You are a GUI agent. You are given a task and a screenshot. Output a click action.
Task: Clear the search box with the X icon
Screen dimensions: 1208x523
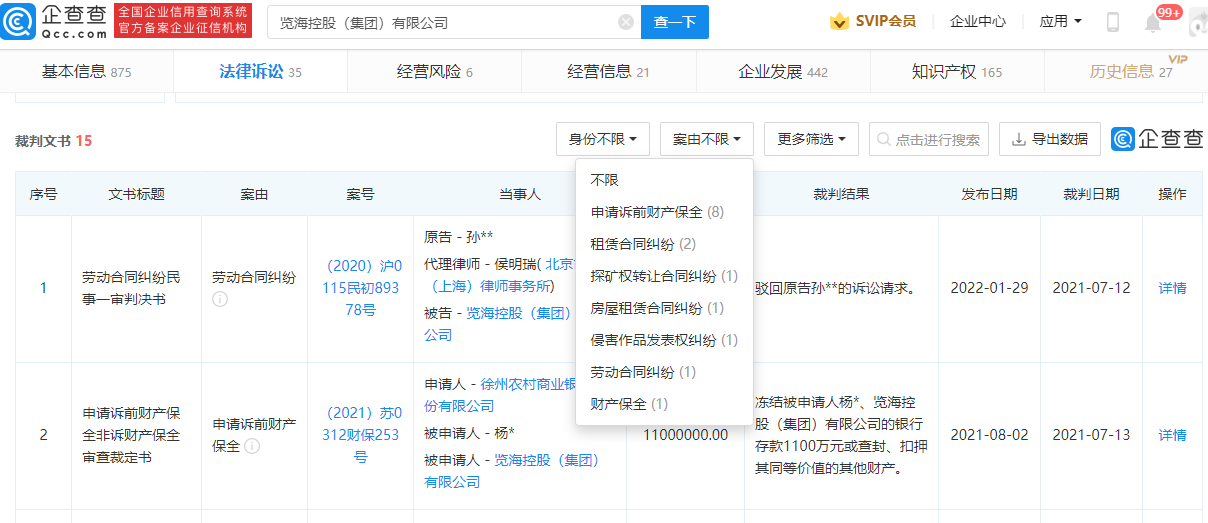click(x=625, y=22)
